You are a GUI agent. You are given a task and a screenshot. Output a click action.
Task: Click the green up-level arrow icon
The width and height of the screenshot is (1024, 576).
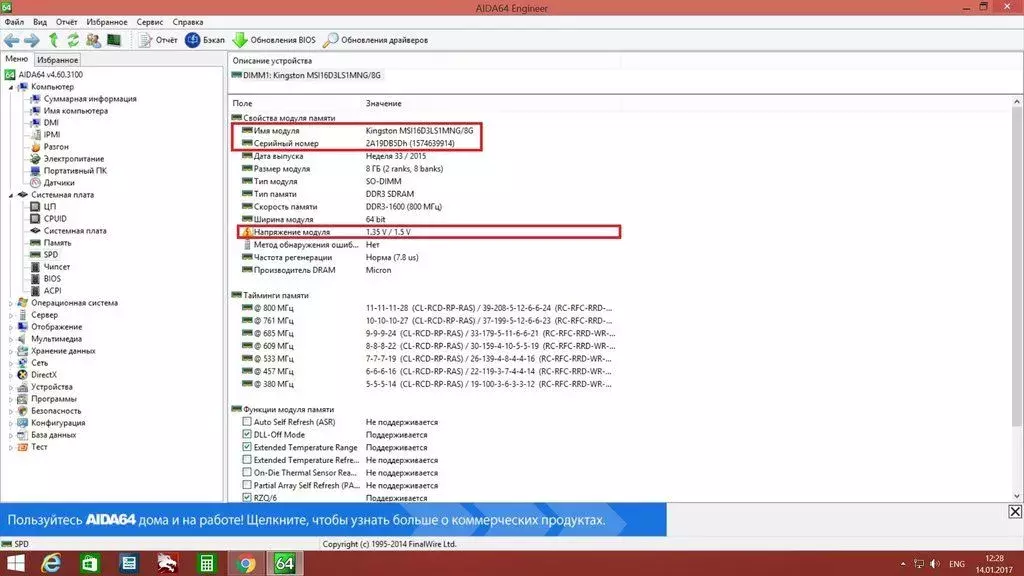(54, 40)
